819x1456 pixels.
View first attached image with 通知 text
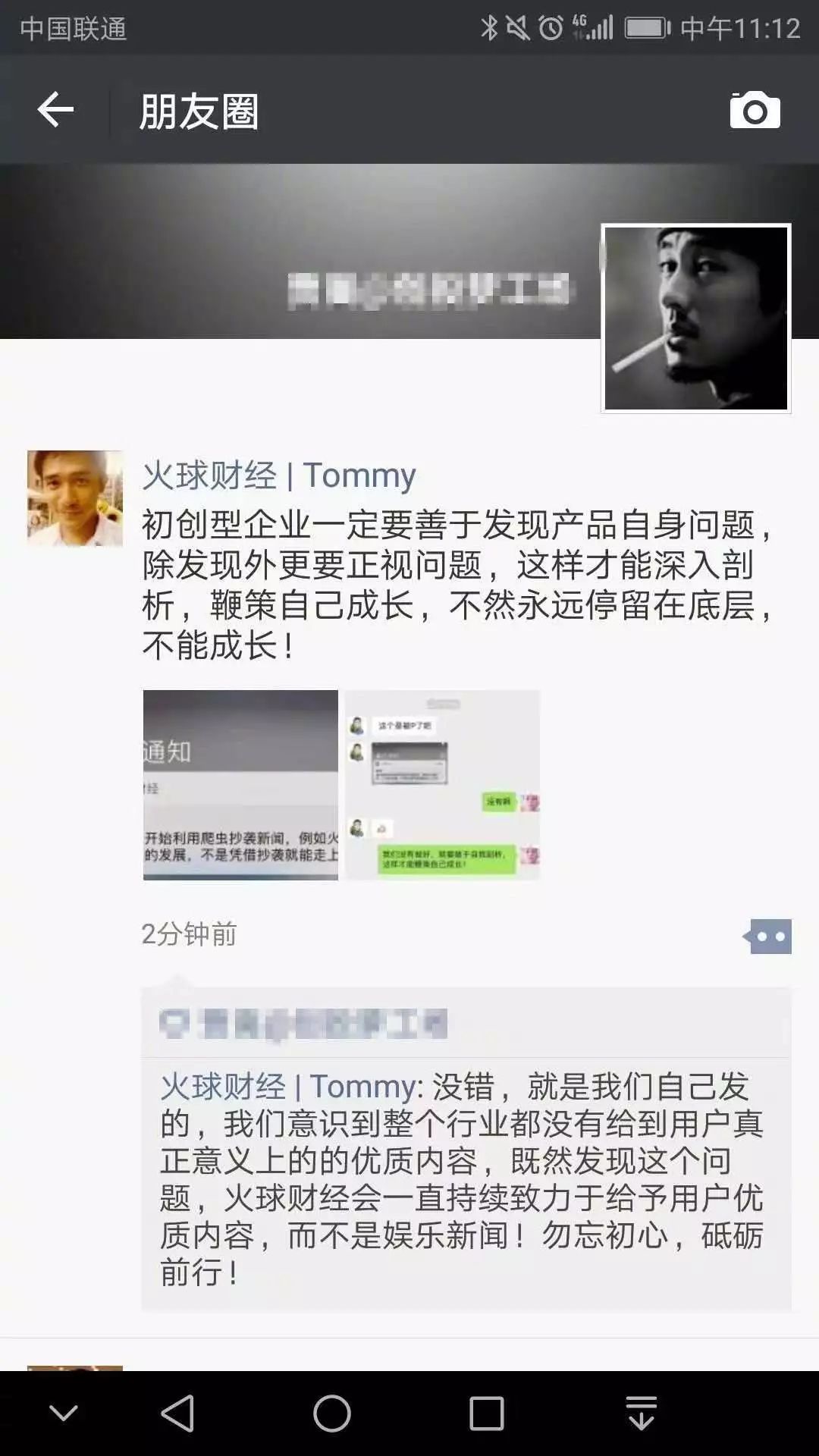tap(240, 785)
